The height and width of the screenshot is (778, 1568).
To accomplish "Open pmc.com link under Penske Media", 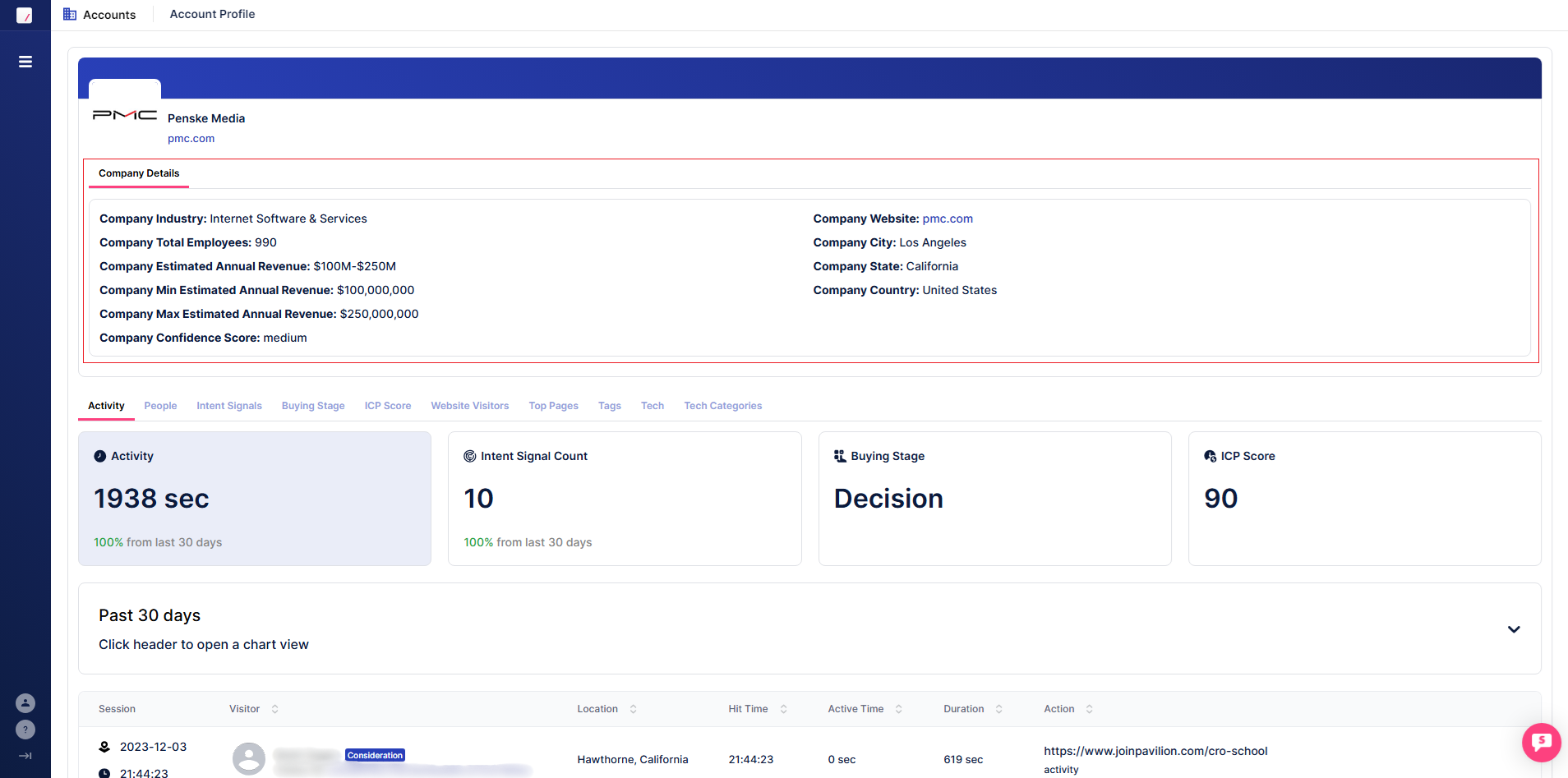I will point(191,139).
